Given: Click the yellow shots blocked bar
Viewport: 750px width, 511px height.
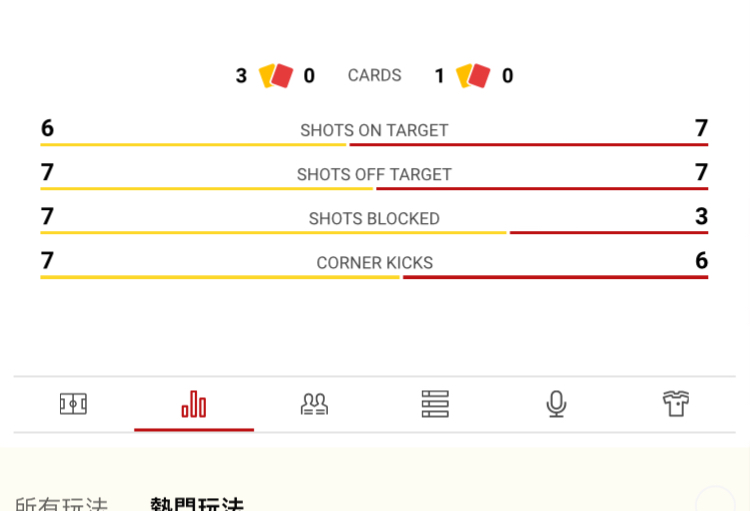Looking at the screenshot, I should pyautogui.click(x=273, y=233).
